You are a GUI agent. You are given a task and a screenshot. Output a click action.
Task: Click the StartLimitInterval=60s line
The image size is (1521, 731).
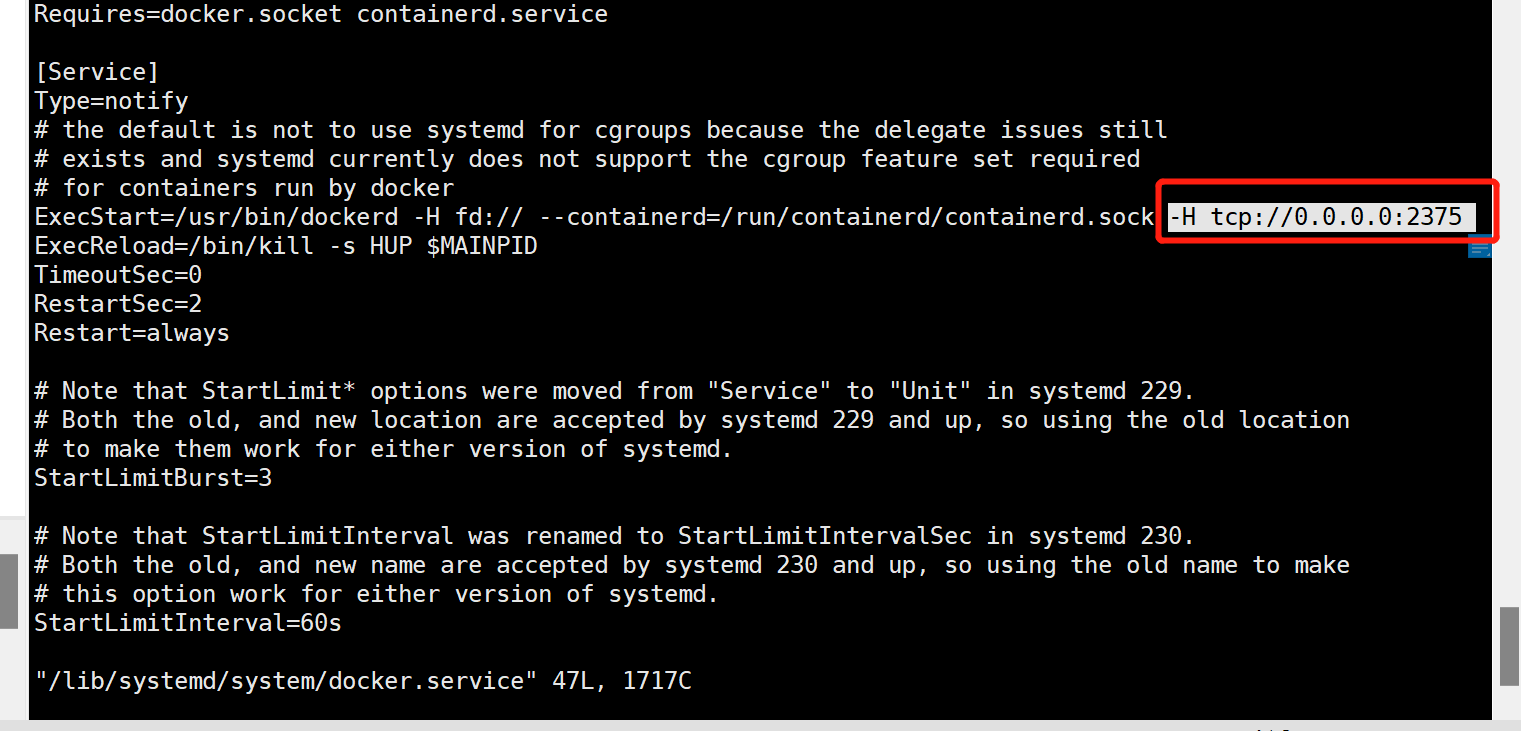[188, 623]
